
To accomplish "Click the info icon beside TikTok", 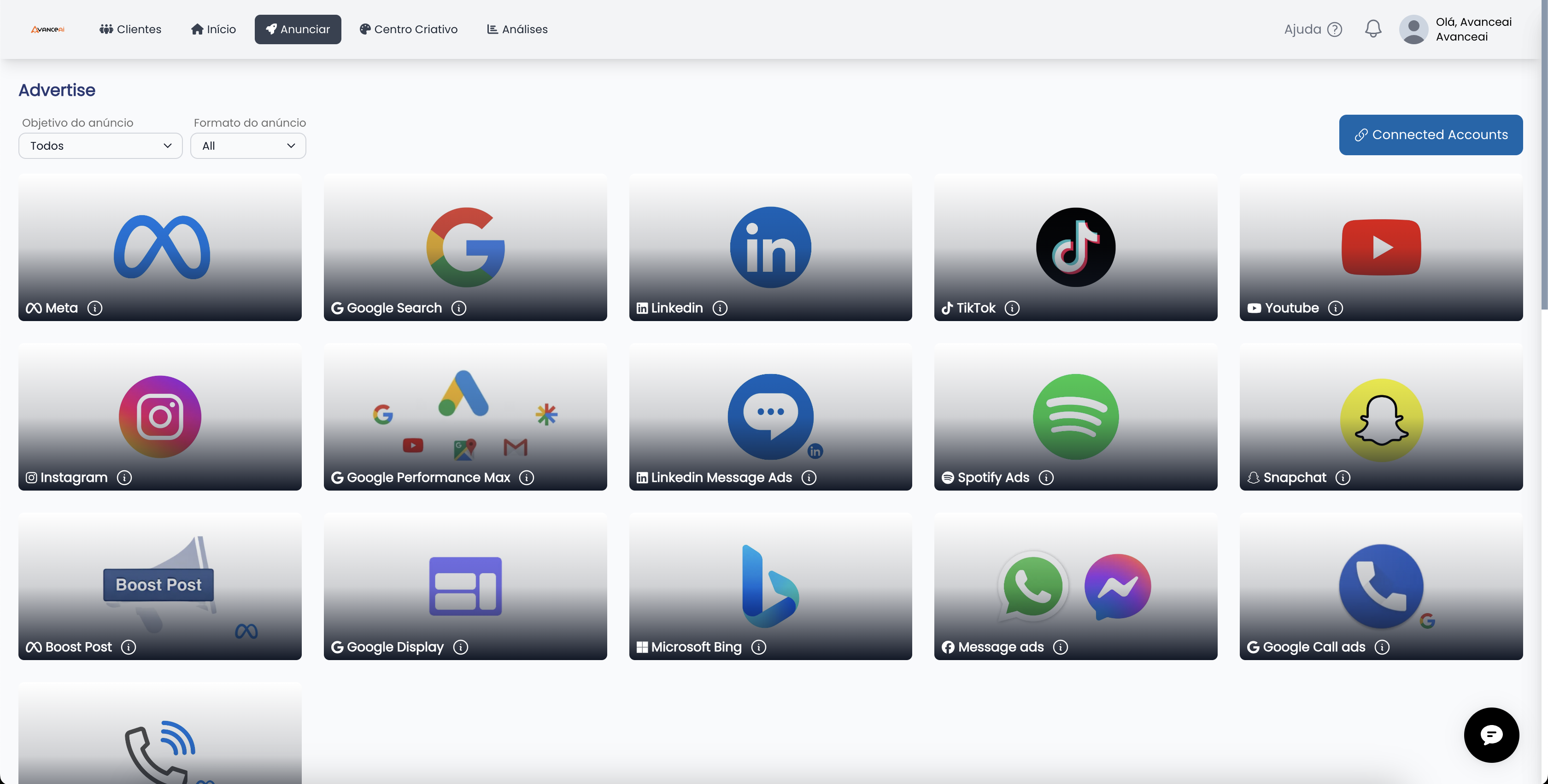I will [1012, 308].
